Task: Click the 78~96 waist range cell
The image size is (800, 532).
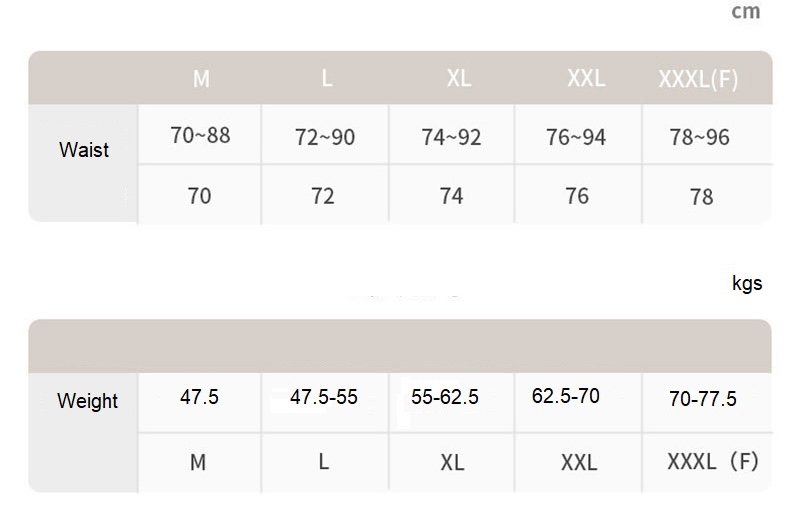Action: (699, 137)
